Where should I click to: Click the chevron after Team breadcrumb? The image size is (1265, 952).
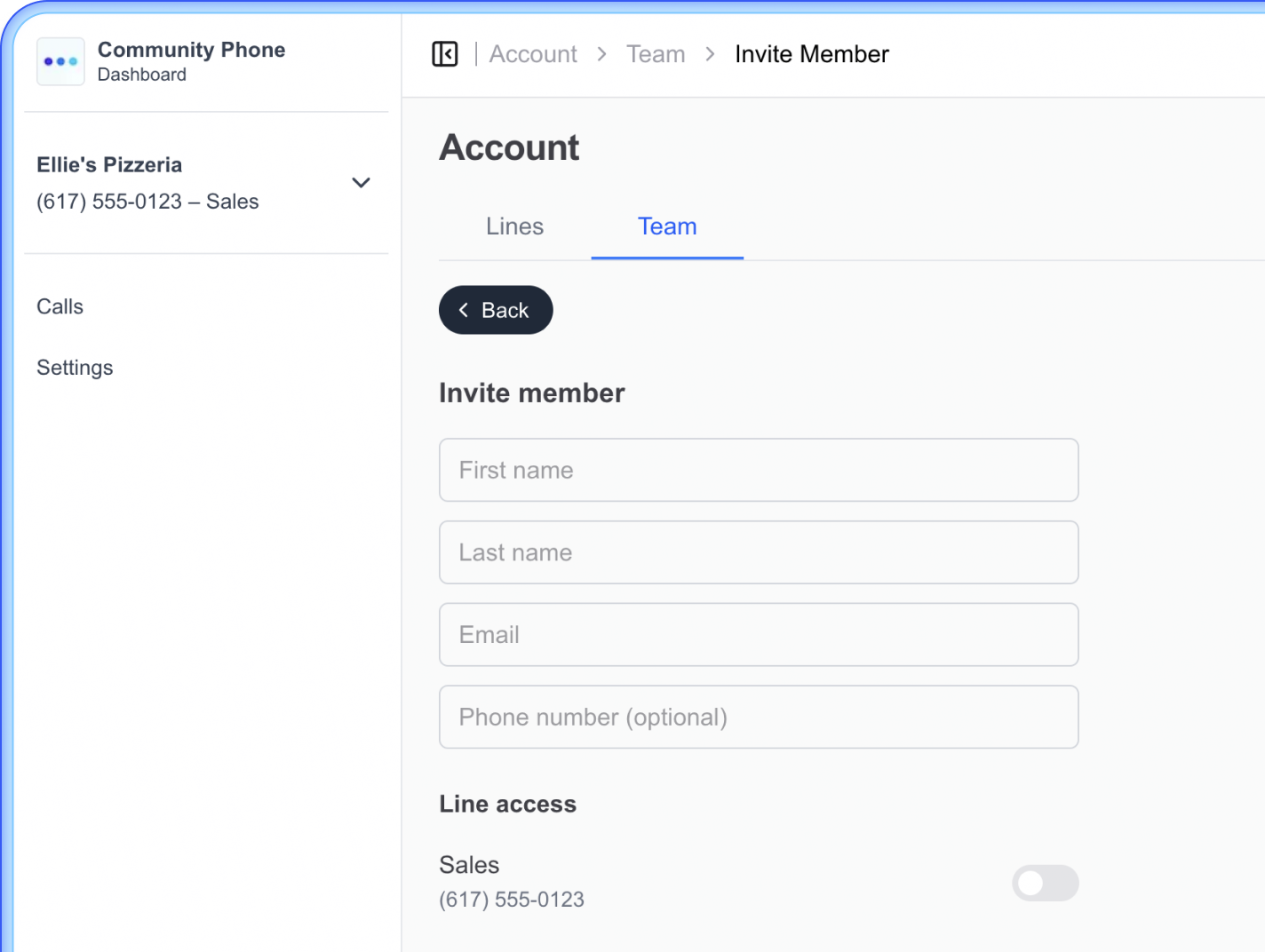click(710, 54)
